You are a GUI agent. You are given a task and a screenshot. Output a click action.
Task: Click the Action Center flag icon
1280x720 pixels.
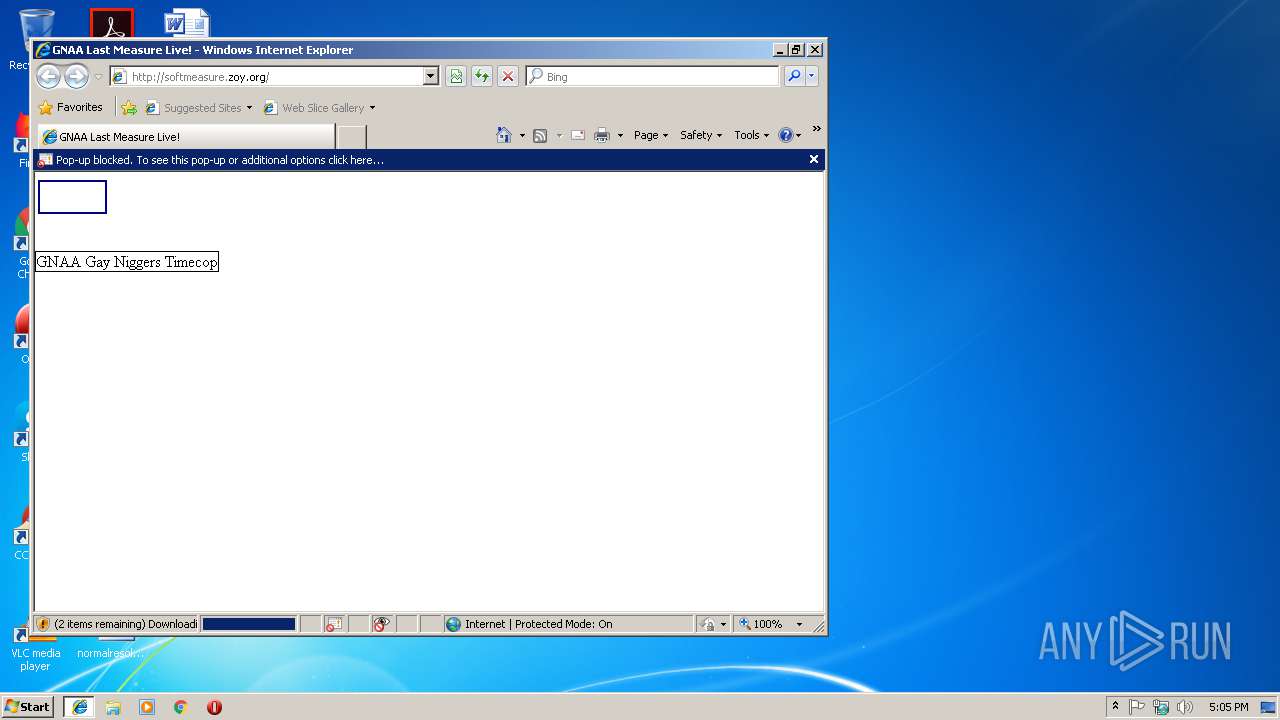[x=1137, y=707]
